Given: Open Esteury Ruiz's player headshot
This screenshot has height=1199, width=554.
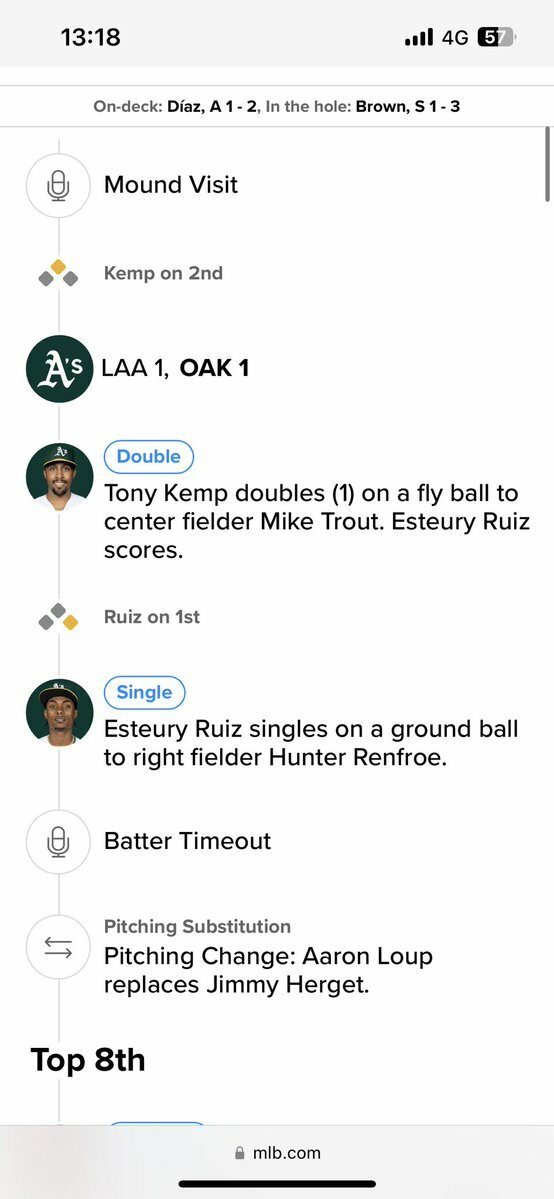Looking at the screenshot, I should click(59, 713).
